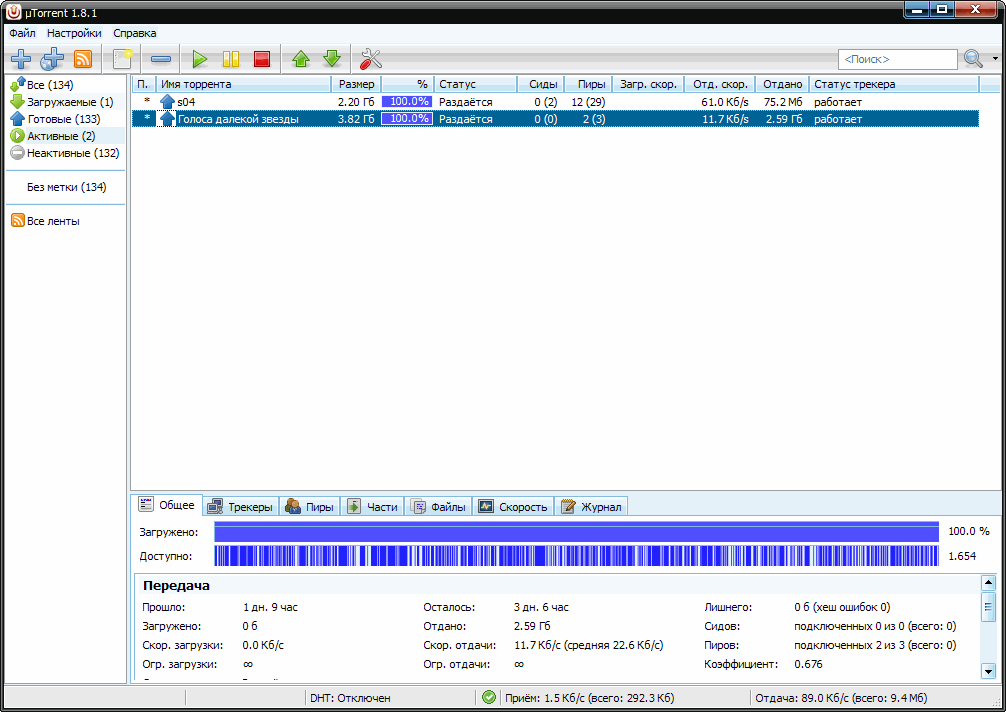
Task: Open the Preferences wrench icon
Action: [371, 59]
